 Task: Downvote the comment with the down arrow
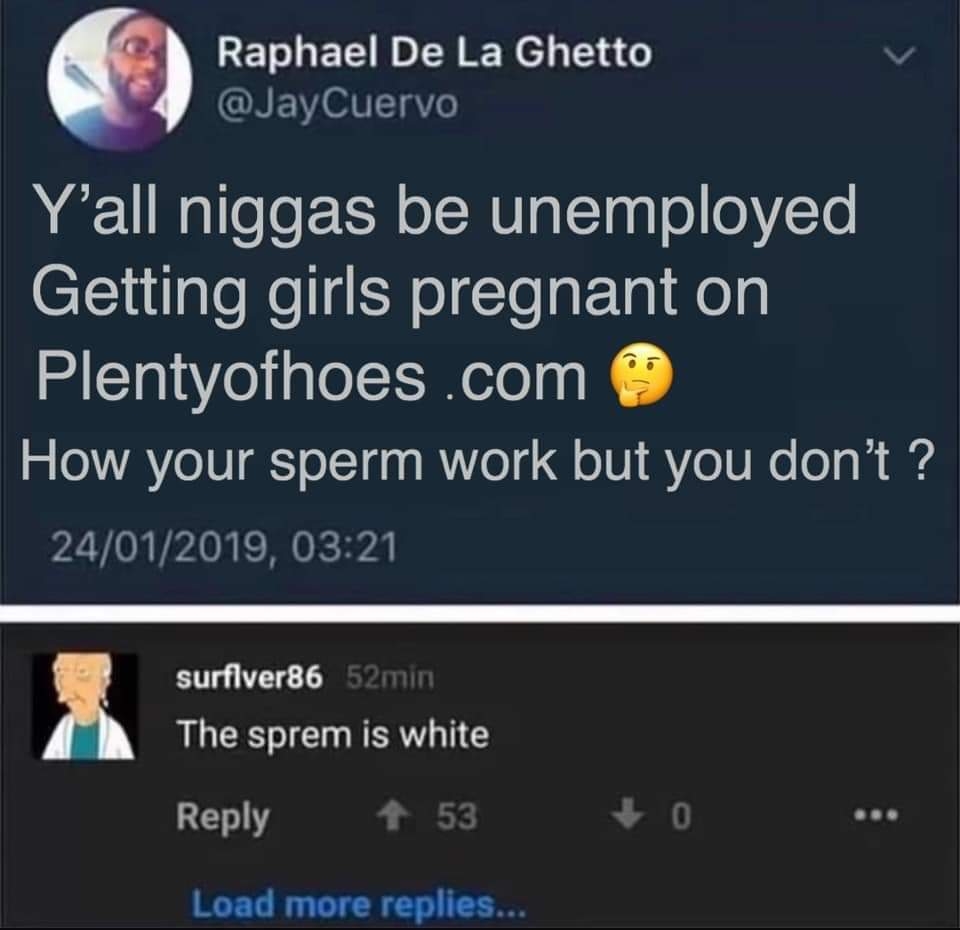point(629,816)
